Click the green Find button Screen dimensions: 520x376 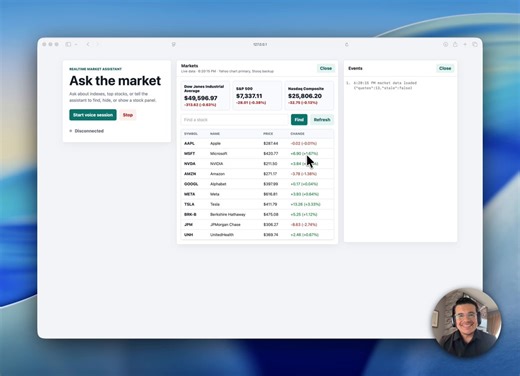pos(299,120)
